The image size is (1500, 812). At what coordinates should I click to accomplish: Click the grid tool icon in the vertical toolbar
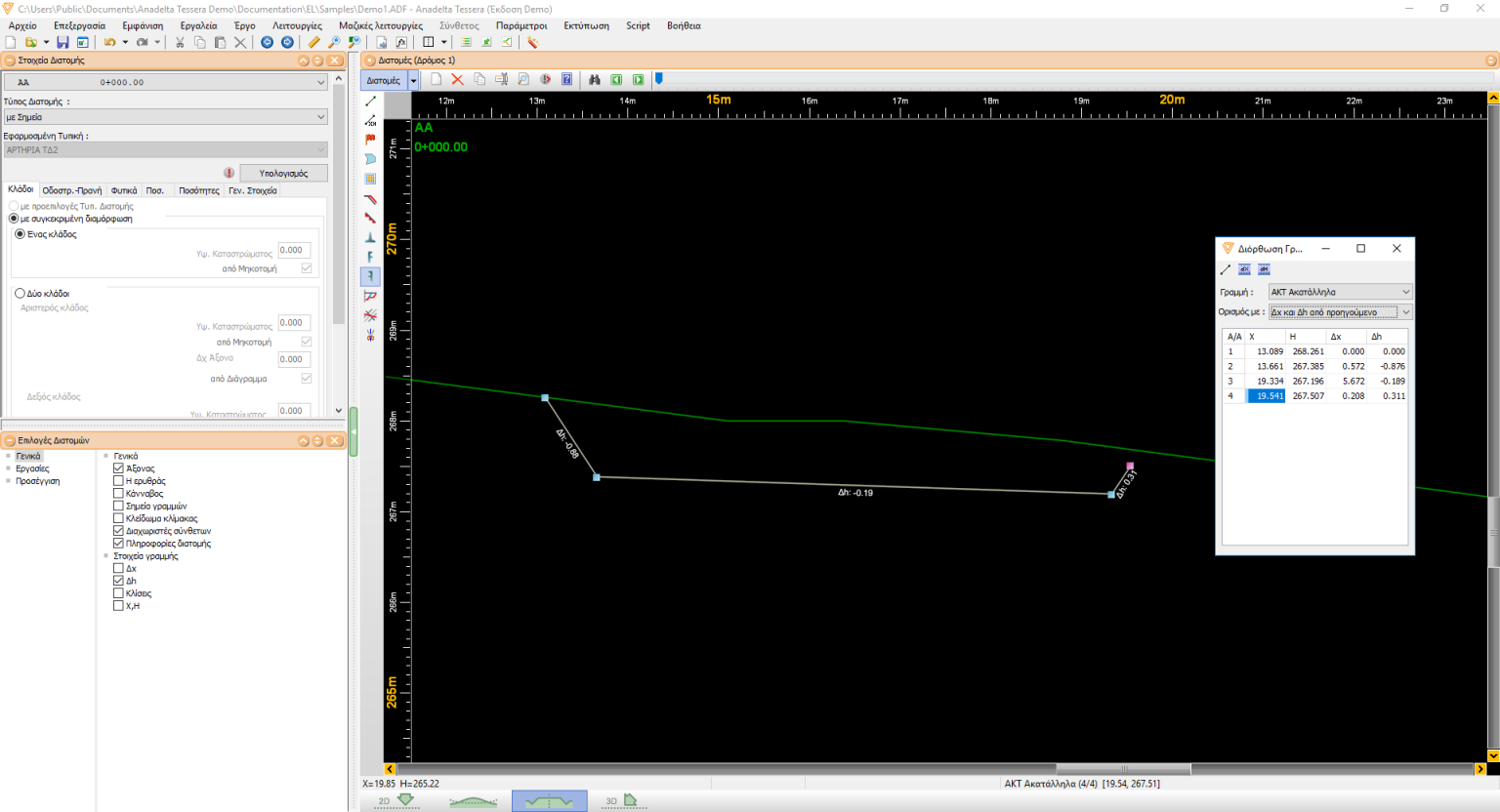[x=370, y=179]
